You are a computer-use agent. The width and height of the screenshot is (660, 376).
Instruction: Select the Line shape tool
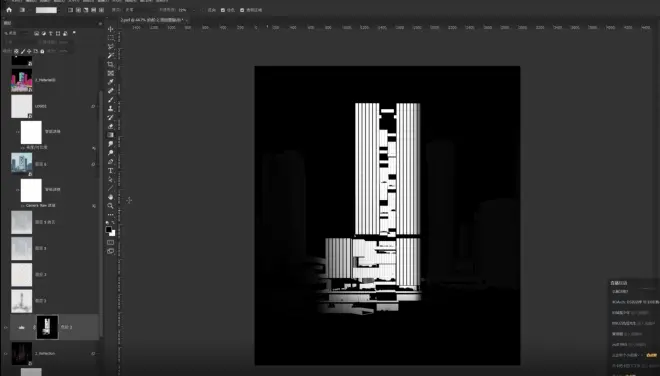[111, 188]
